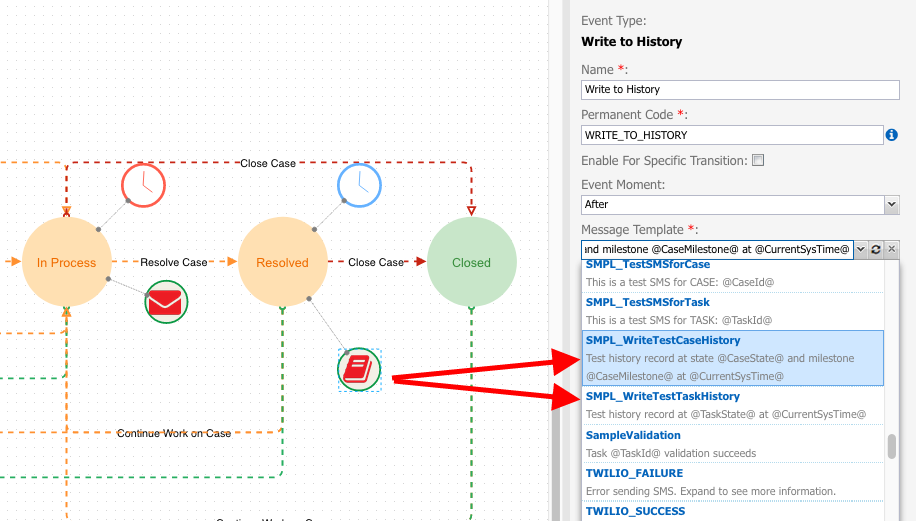Click the Write to History event type heading

coord(632,41)
